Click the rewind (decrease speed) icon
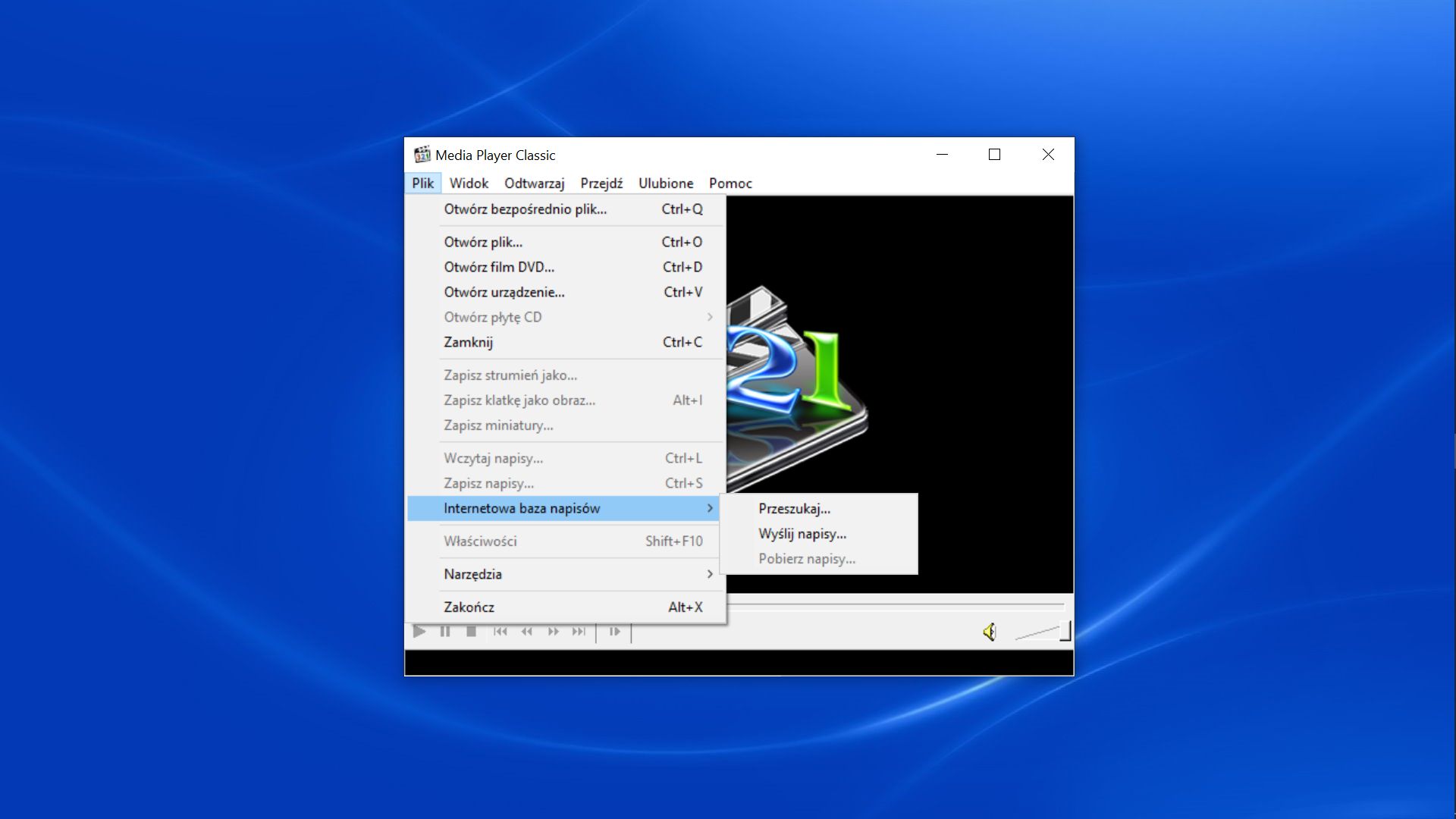 click(x=526, y=631)
